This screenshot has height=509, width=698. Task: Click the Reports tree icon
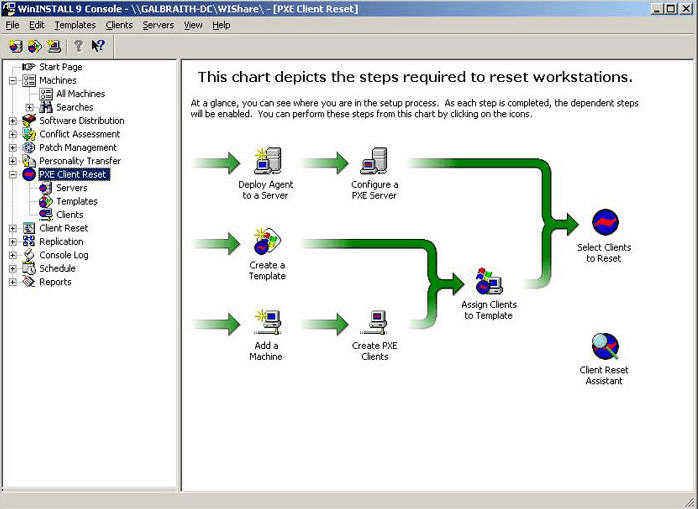[x=29, y=282]
